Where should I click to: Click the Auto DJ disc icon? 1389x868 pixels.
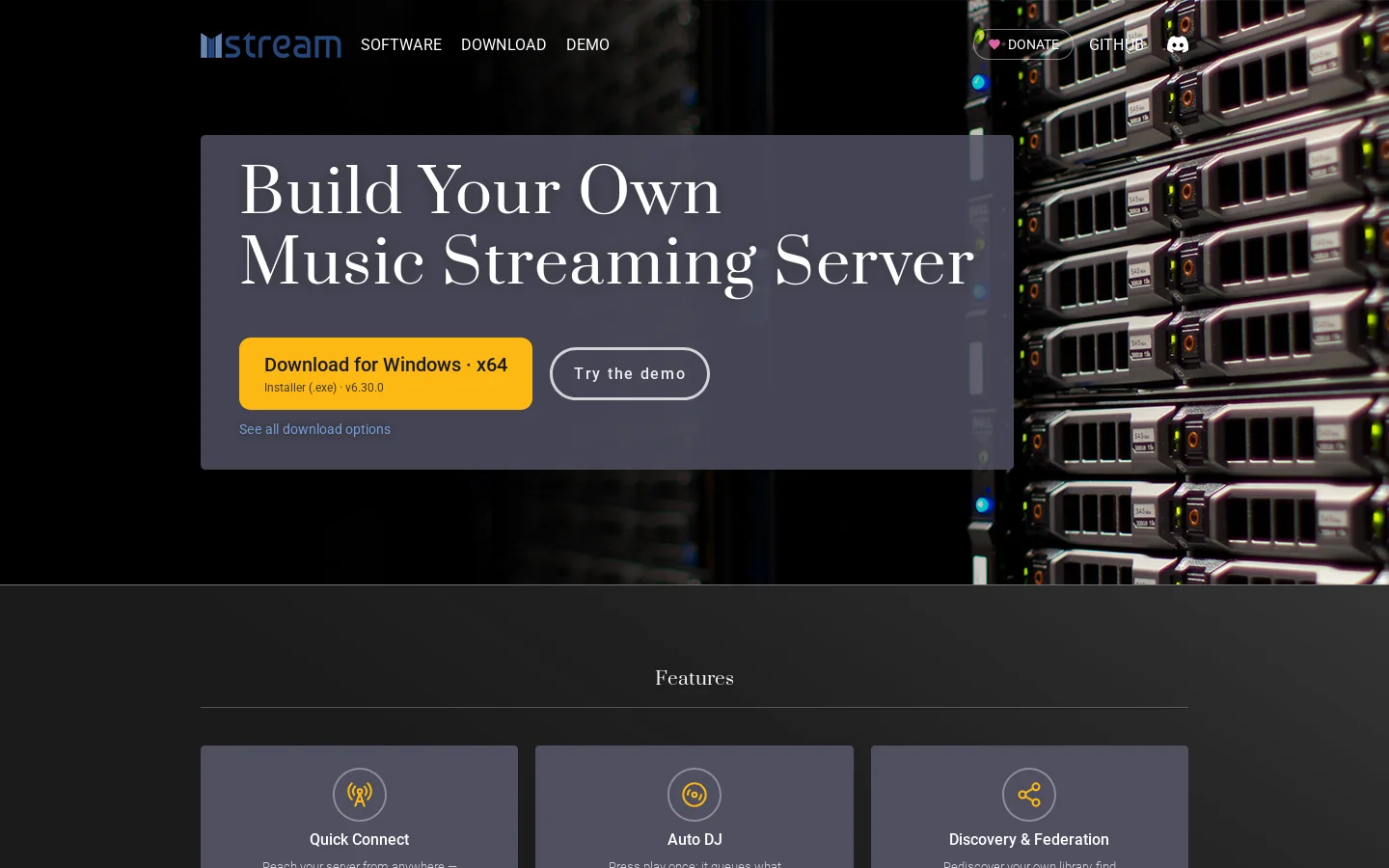tap(694, 795)
